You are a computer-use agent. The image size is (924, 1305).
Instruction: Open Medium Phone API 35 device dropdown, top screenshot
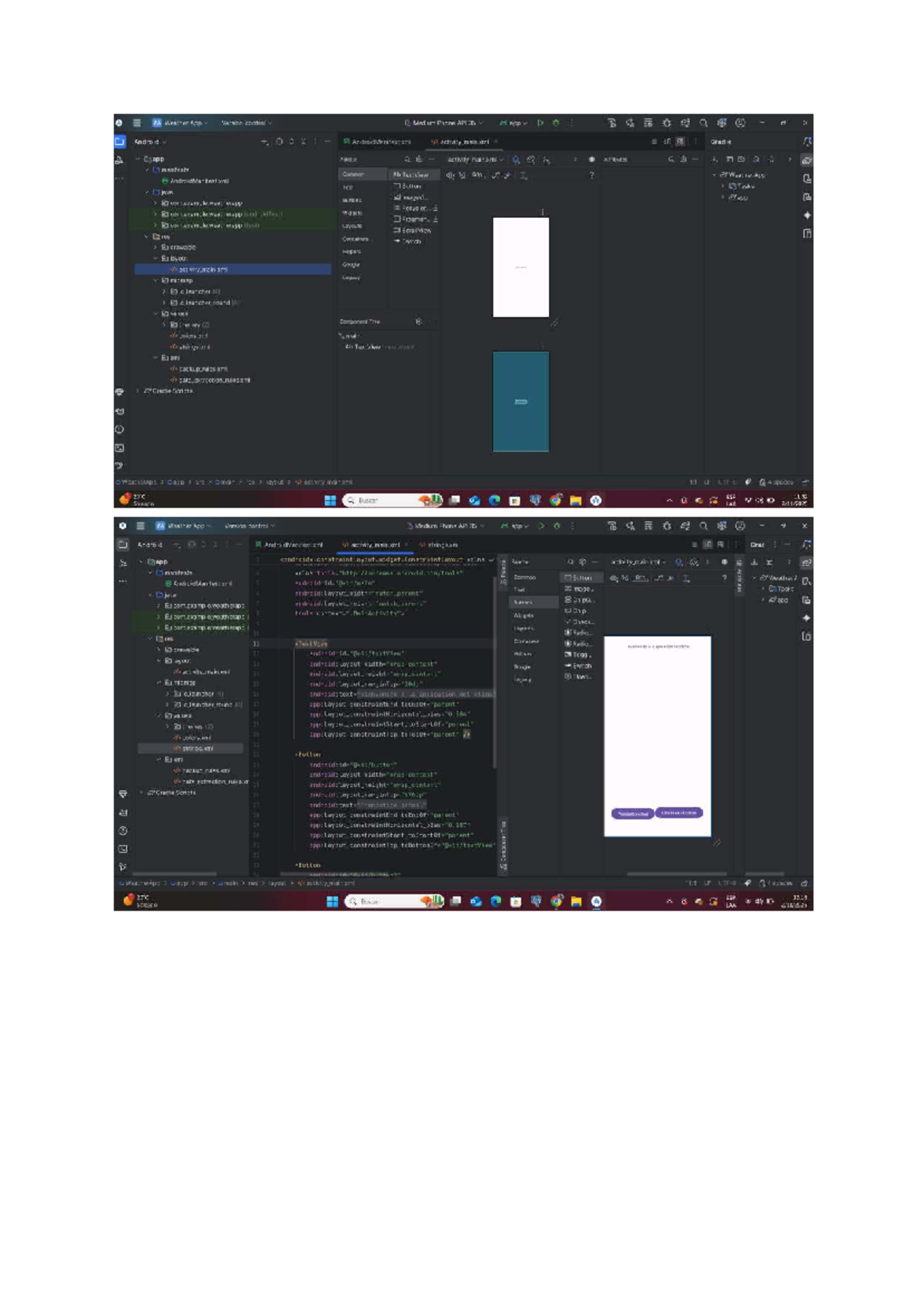(x=444, y=122)
